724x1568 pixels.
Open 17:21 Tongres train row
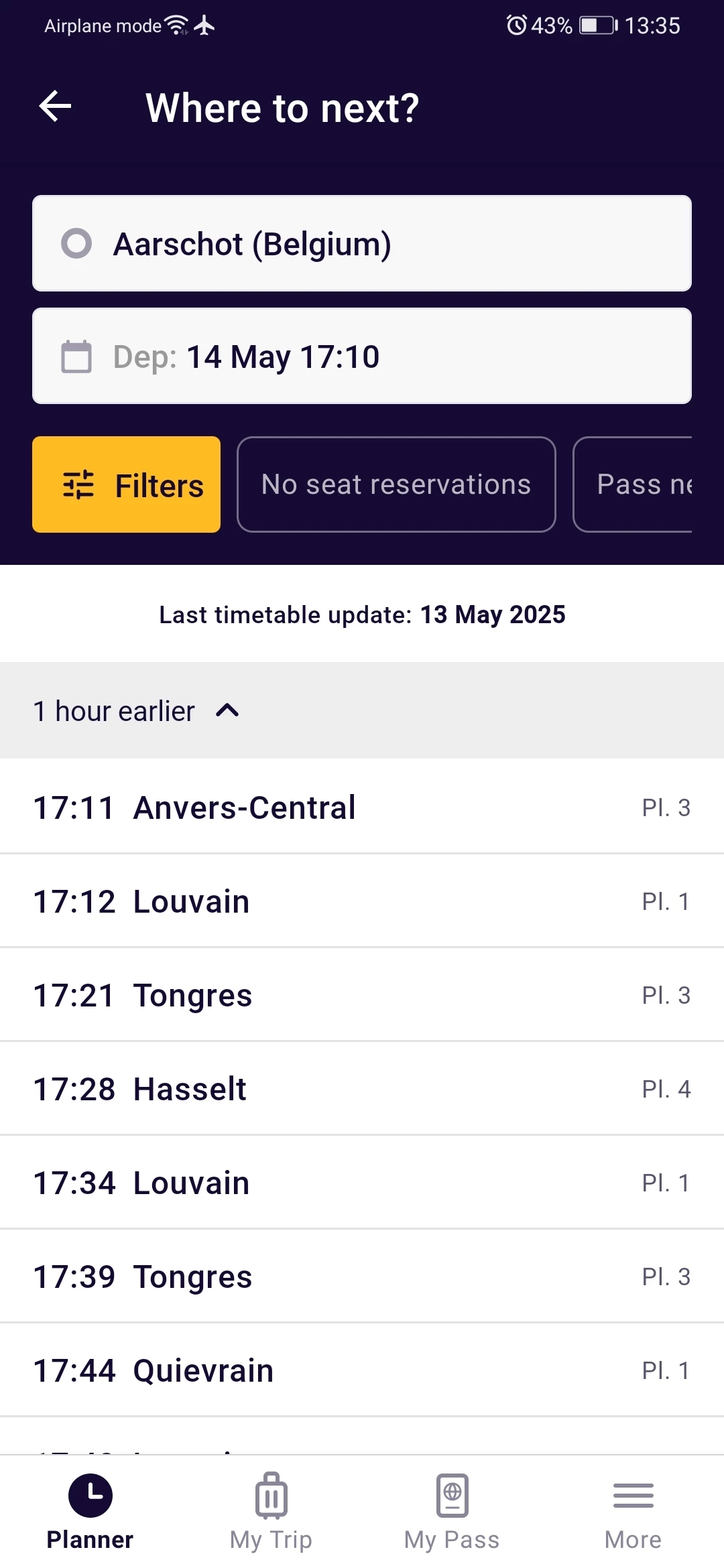(x=362, y=995)
